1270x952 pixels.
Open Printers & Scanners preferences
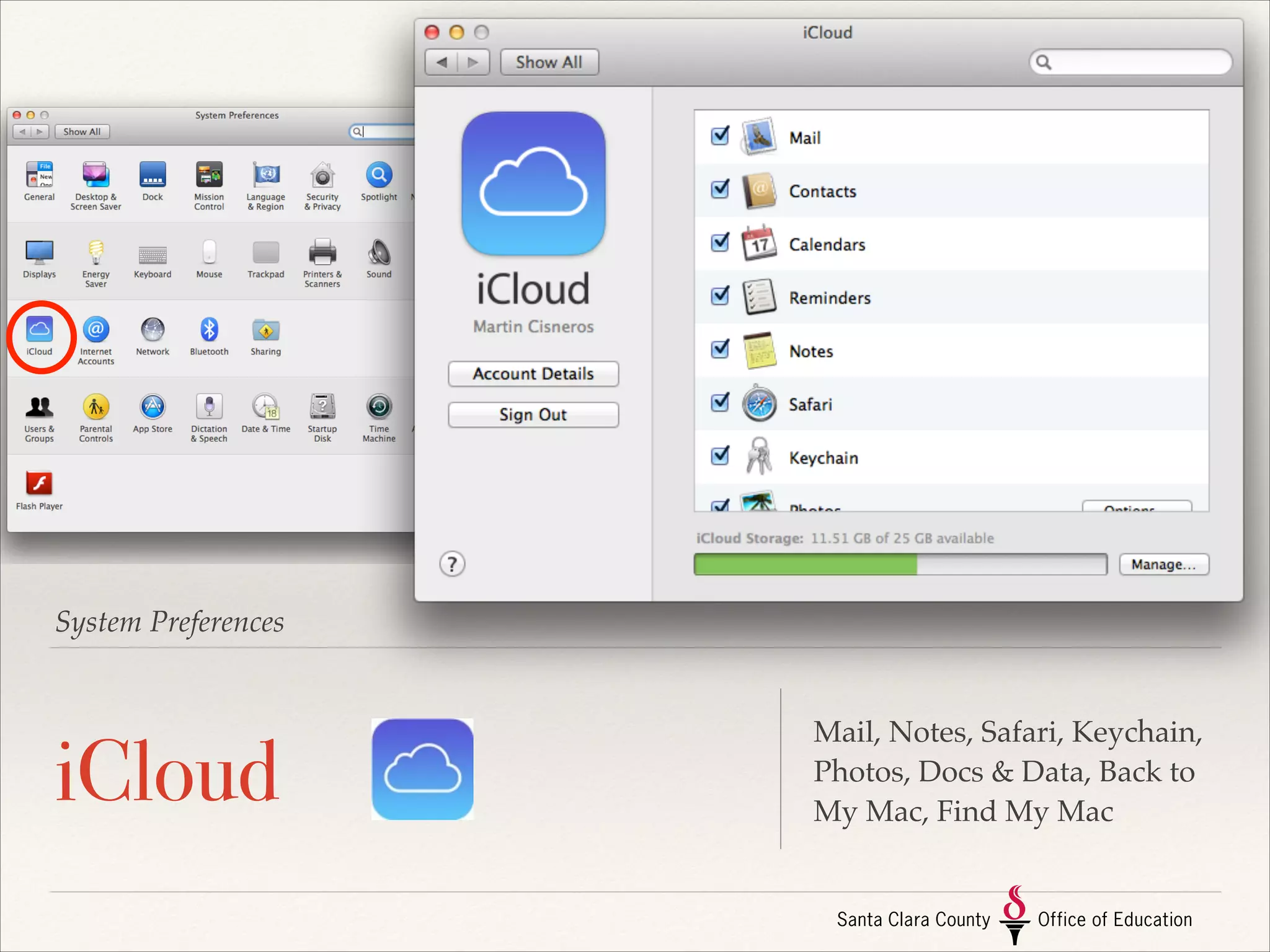322,263
